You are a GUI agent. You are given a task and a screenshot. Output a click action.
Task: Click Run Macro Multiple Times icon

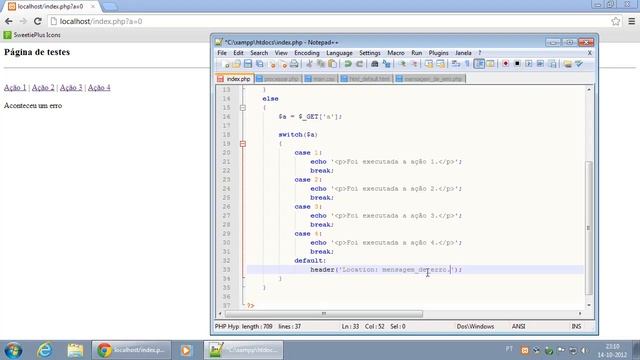tap(540, 64)
